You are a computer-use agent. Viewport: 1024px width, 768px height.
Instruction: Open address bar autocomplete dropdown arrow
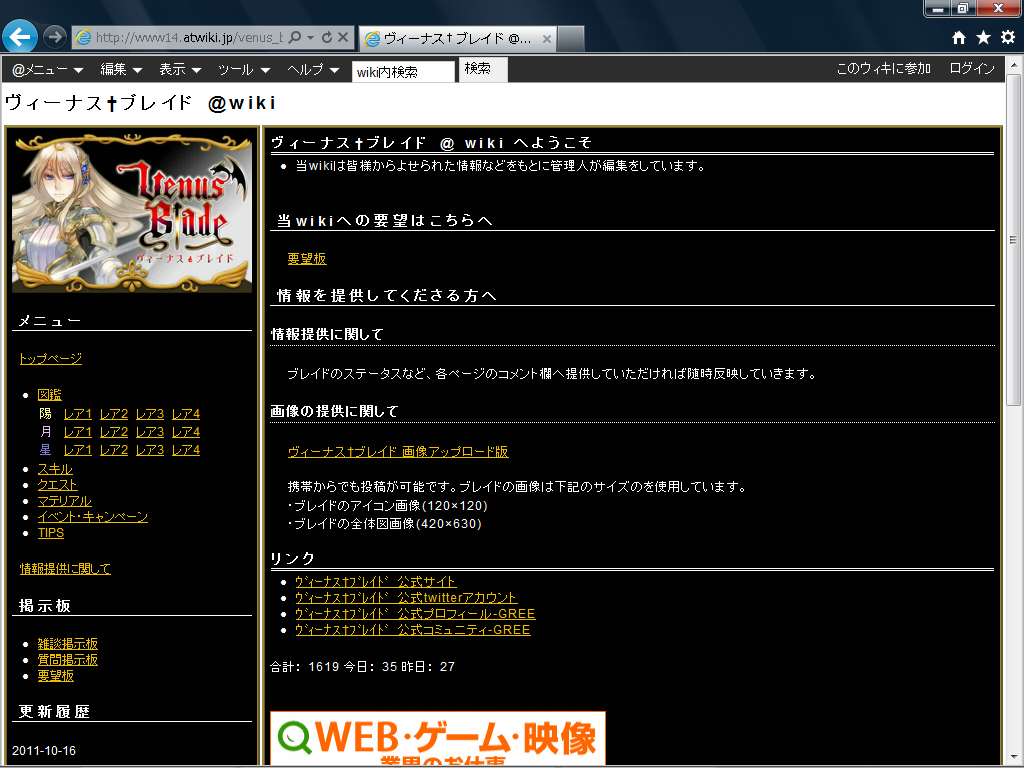pos(311,37)
